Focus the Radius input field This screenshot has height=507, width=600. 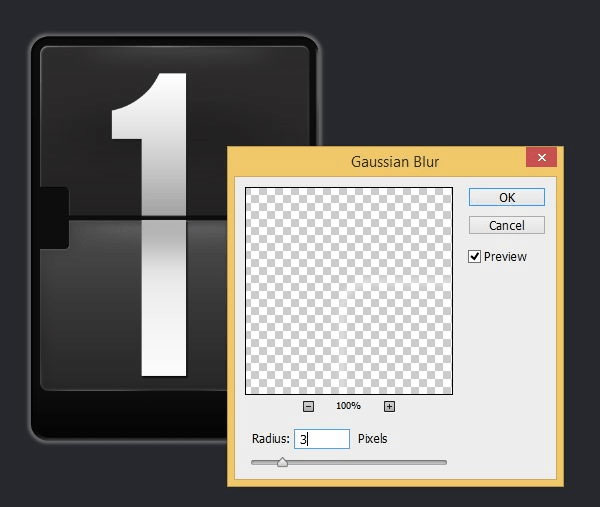[x=321, y=439]
